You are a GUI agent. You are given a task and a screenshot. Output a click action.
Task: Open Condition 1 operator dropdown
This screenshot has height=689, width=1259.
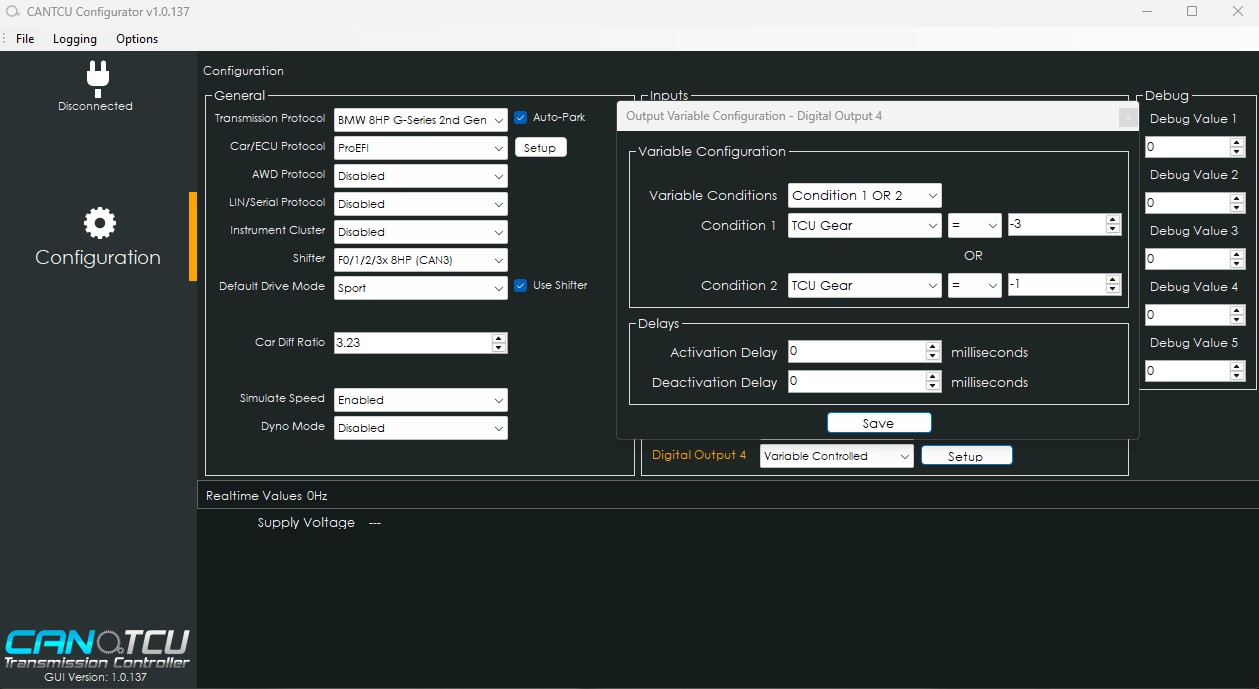pyautogui.click(x=975, y=225)
